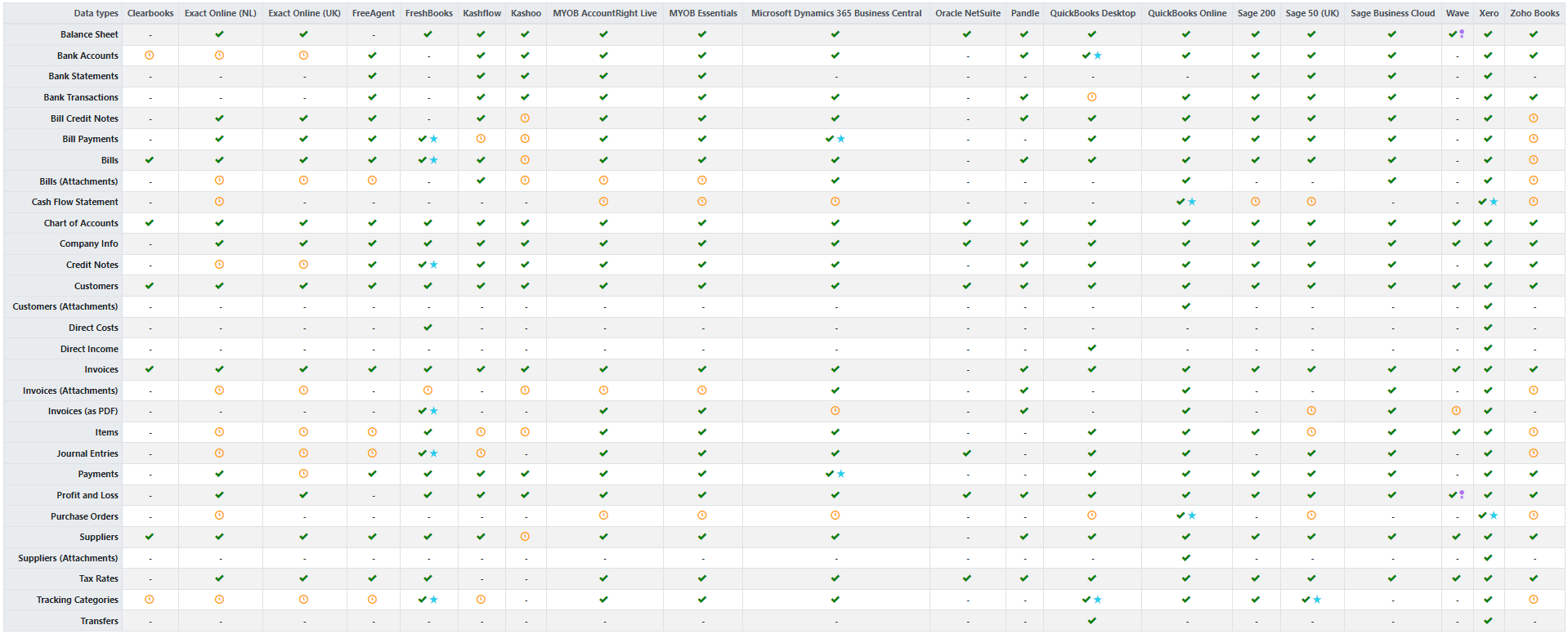Click the clock icon for Kashflow Bill Payments
The height and width of the screenshot is (634, 1568).
tap(481, 139)
